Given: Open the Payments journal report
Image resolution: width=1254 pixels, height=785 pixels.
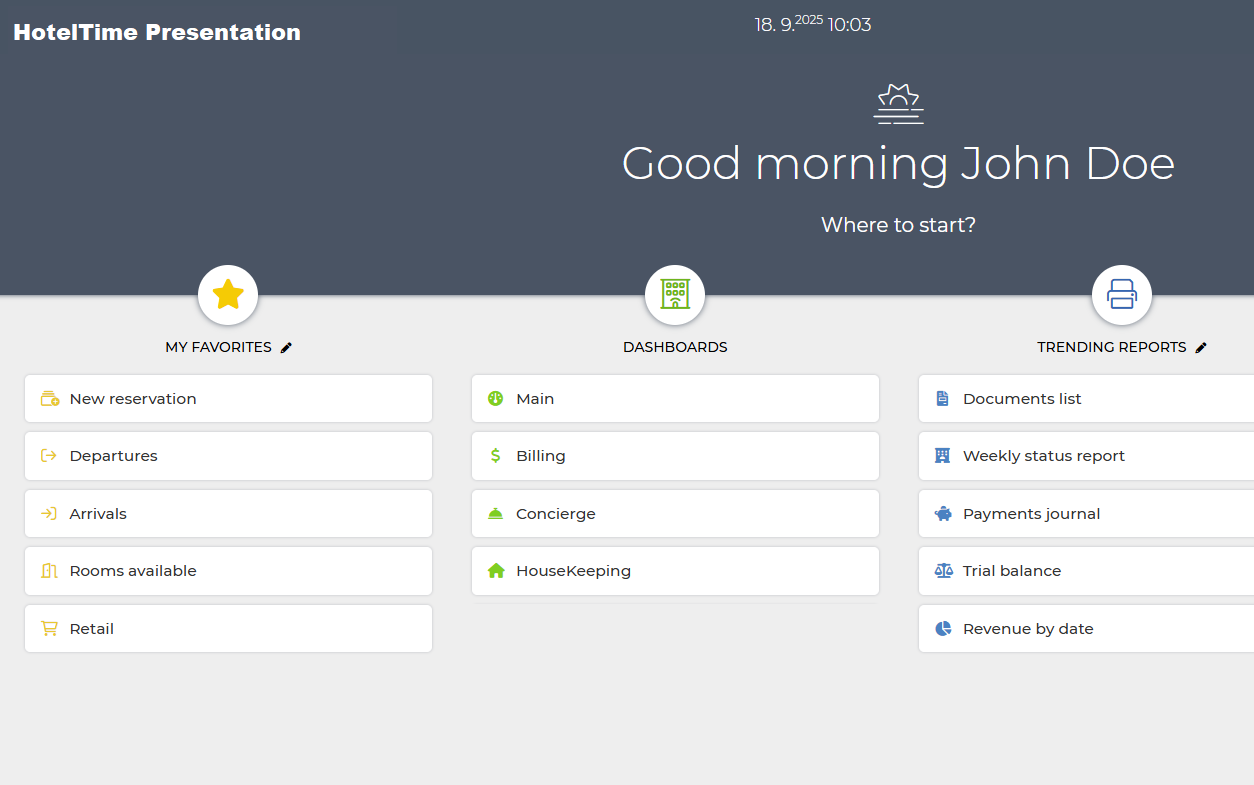Looking at the screenshot, I should (x=1086, y=514).
